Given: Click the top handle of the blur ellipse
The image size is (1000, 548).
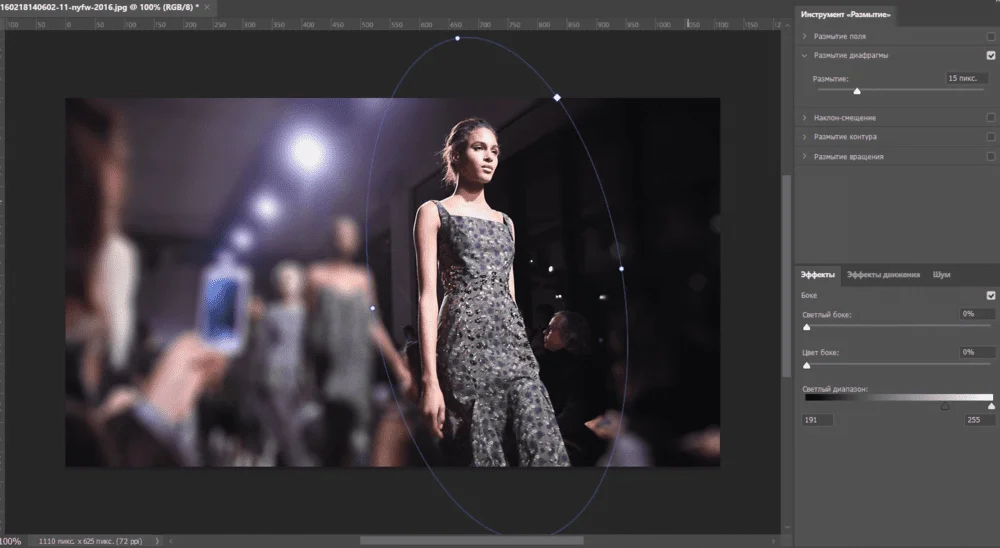Looking at the screenshot, I should pyautogui.click(x=457, y=39).
